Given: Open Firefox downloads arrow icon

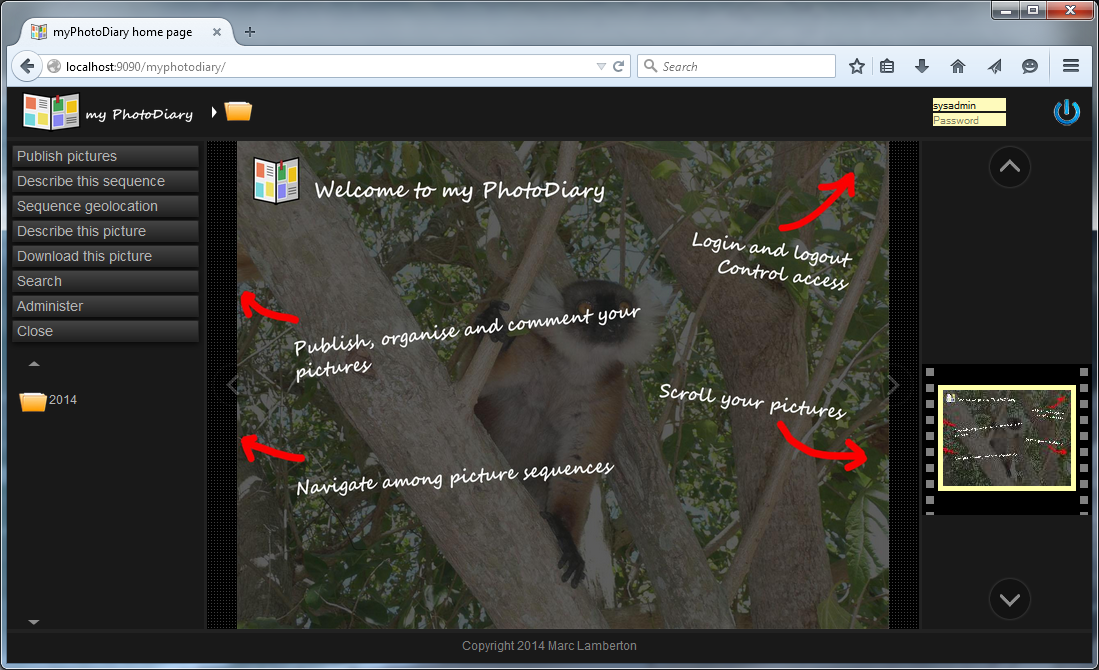Looking at the screenshot, I should click(922, 67).
